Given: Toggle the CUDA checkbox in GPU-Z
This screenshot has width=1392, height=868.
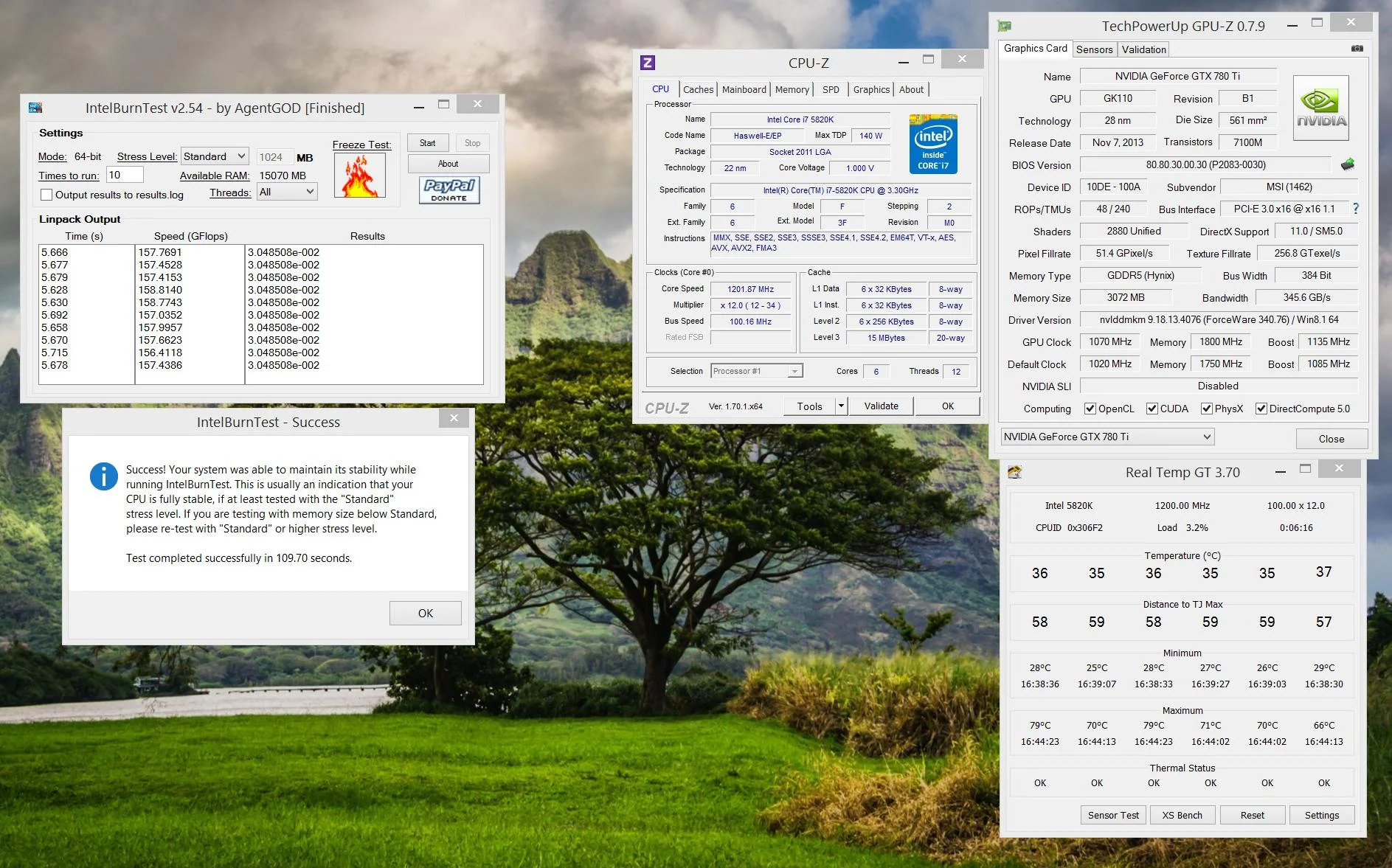Looking at the screenshot, I should pos(1152,409).
